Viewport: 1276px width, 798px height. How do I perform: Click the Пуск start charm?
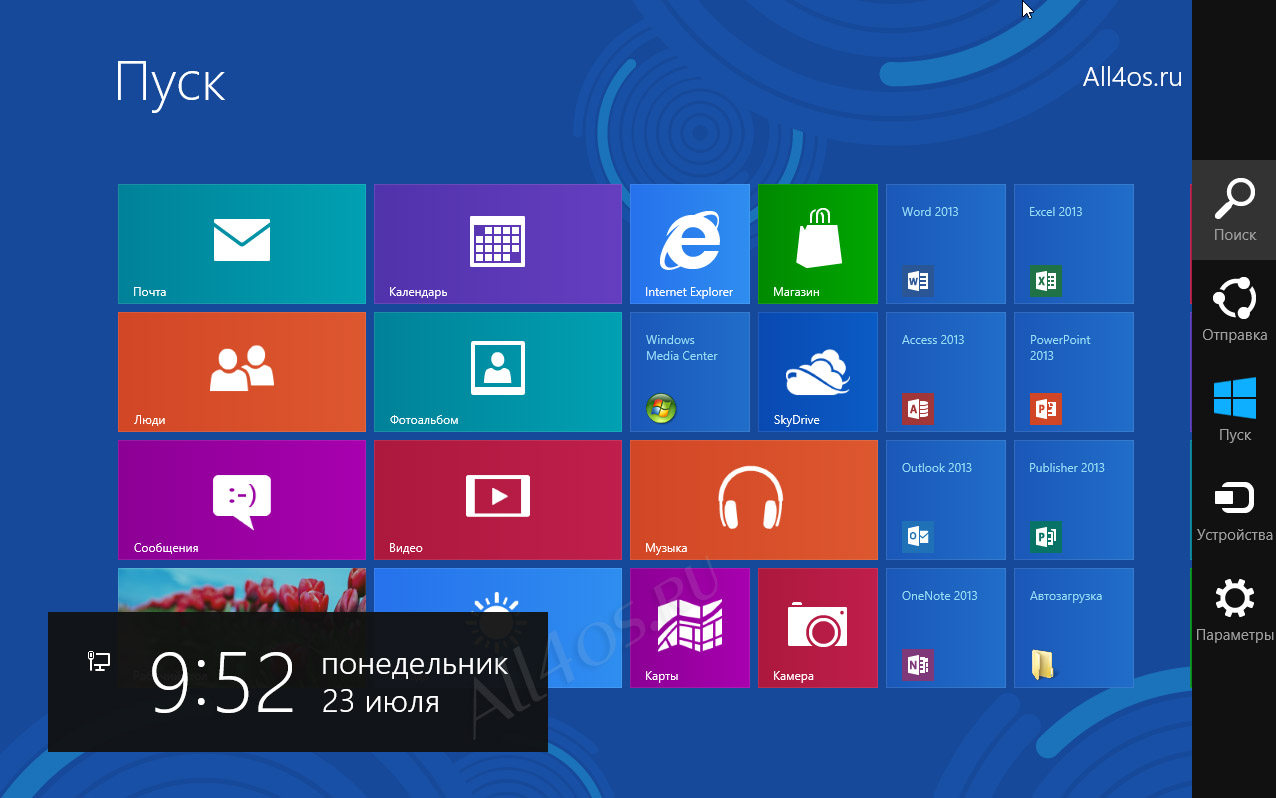click(x=1234, y=410)
